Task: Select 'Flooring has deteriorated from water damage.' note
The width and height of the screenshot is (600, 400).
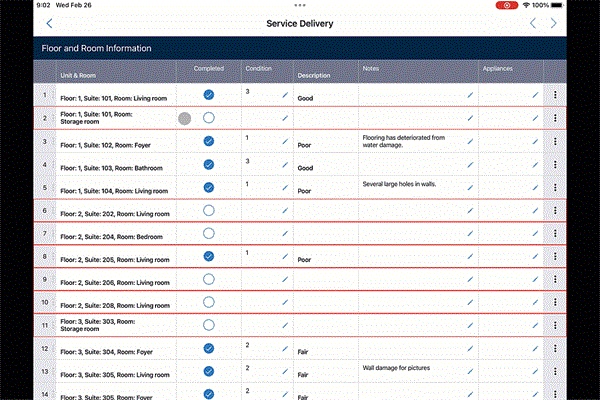Action: pos(404,141)
